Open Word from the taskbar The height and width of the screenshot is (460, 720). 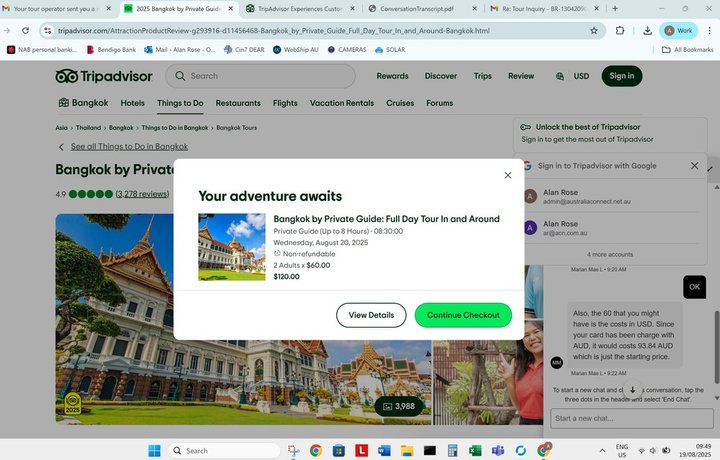(384, 451)
